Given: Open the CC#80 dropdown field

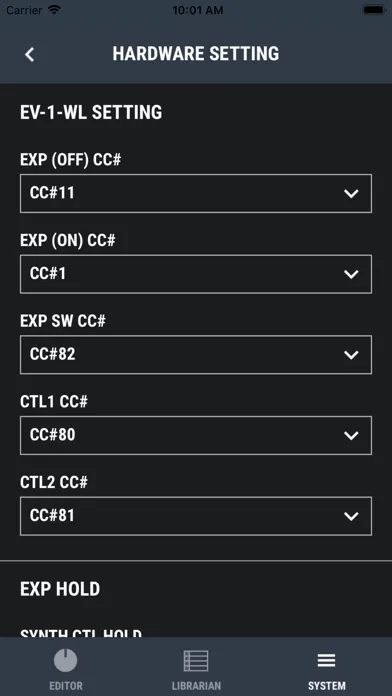Looking at the screenshot, I should coord(196,435).
